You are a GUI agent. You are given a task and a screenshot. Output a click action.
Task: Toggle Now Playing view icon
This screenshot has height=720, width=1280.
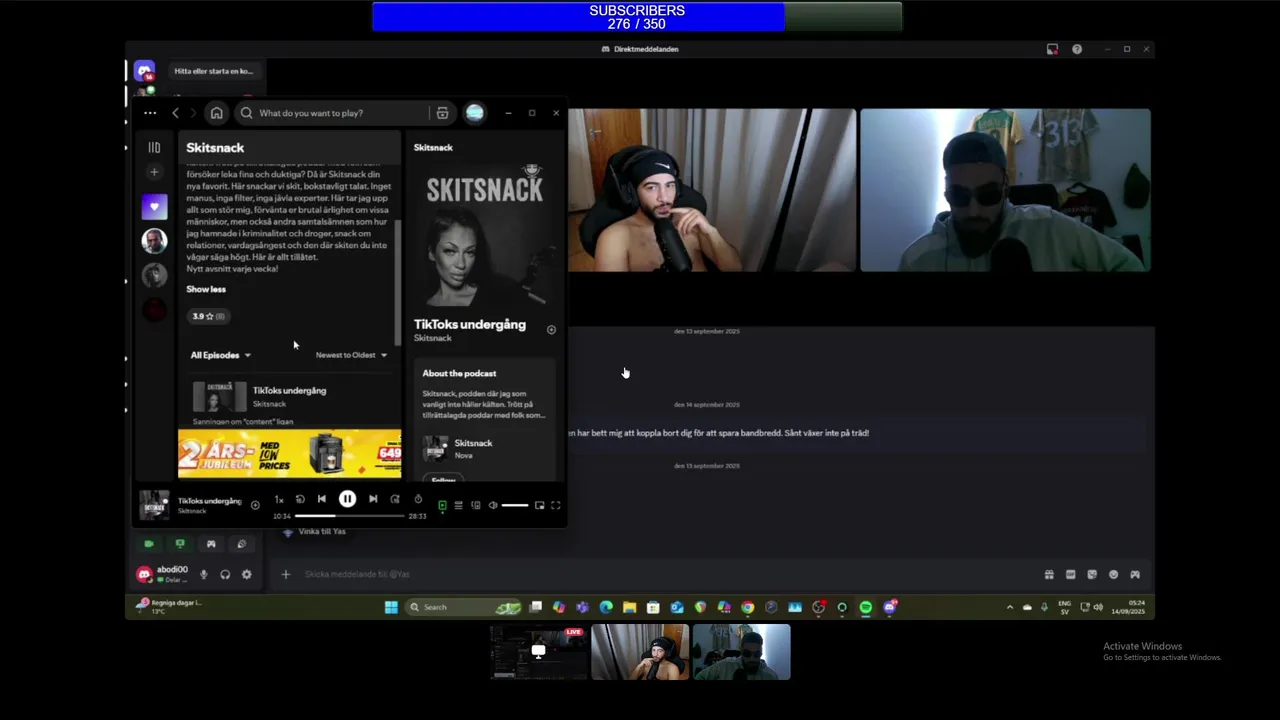pos(442,505)
